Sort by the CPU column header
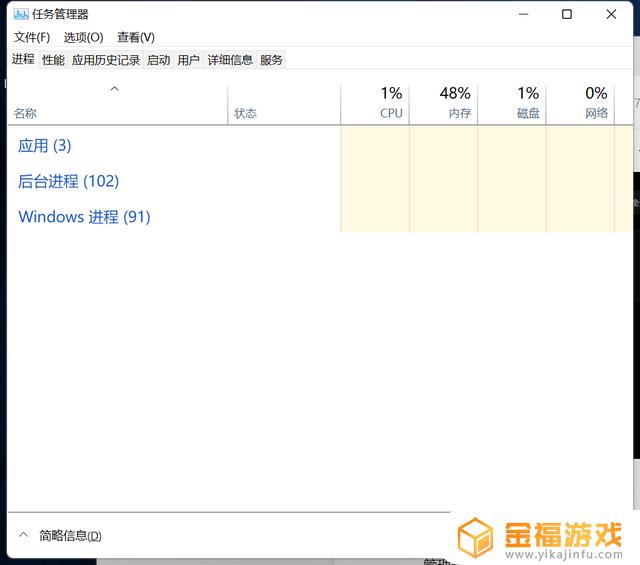The height and width of the screenshot is (565, 640). coord(375,104)
